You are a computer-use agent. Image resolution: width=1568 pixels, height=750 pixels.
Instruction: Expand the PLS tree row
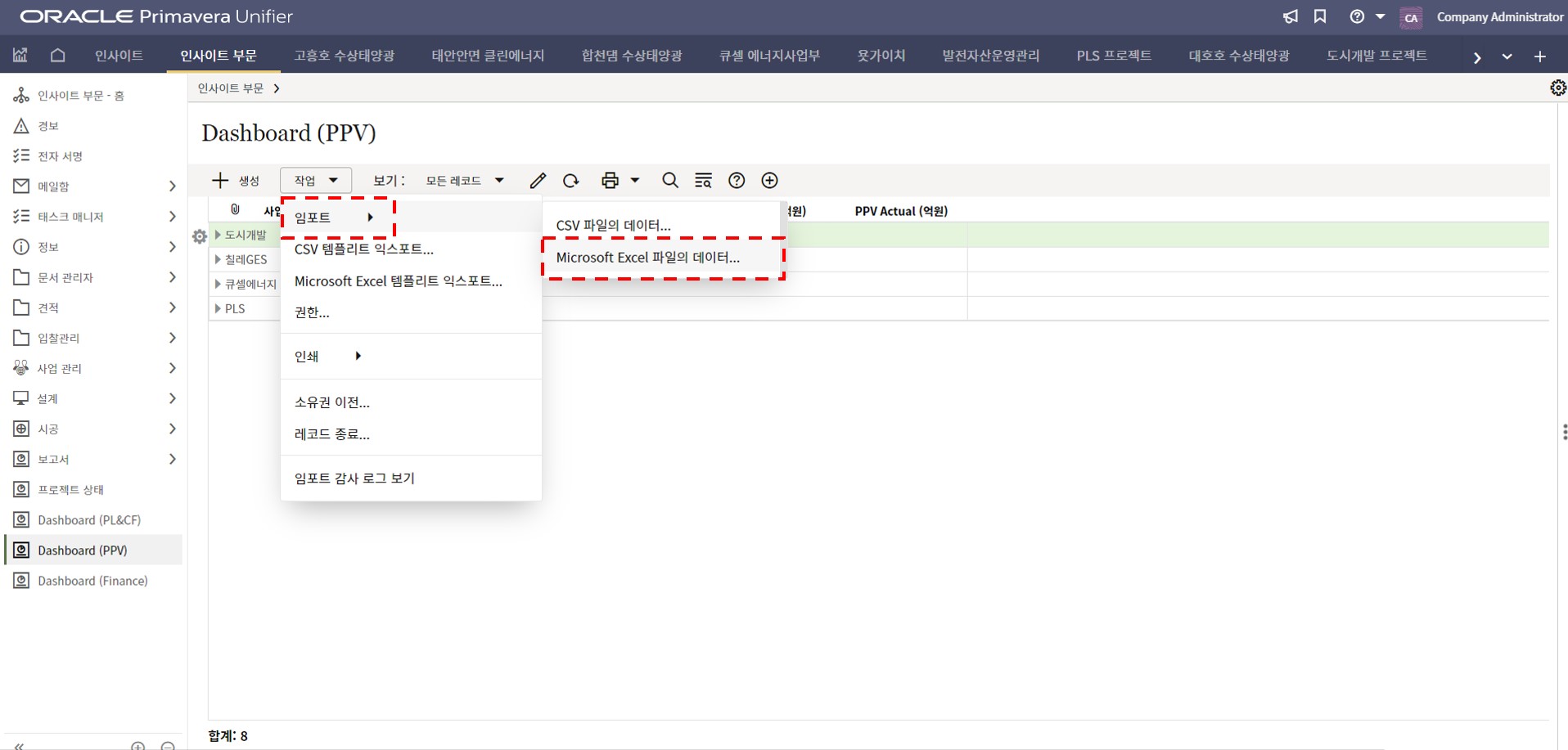218,308
